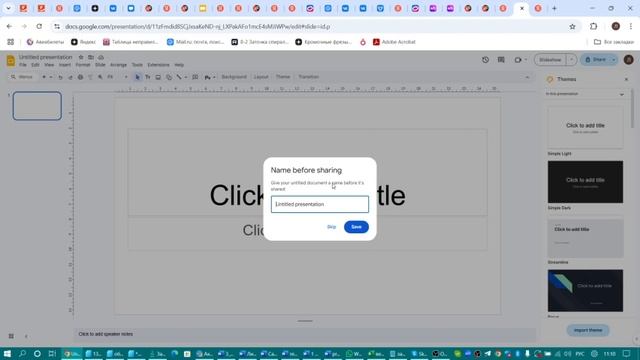
Task: Click the Meet camera icon
Action: pos(518,60)
